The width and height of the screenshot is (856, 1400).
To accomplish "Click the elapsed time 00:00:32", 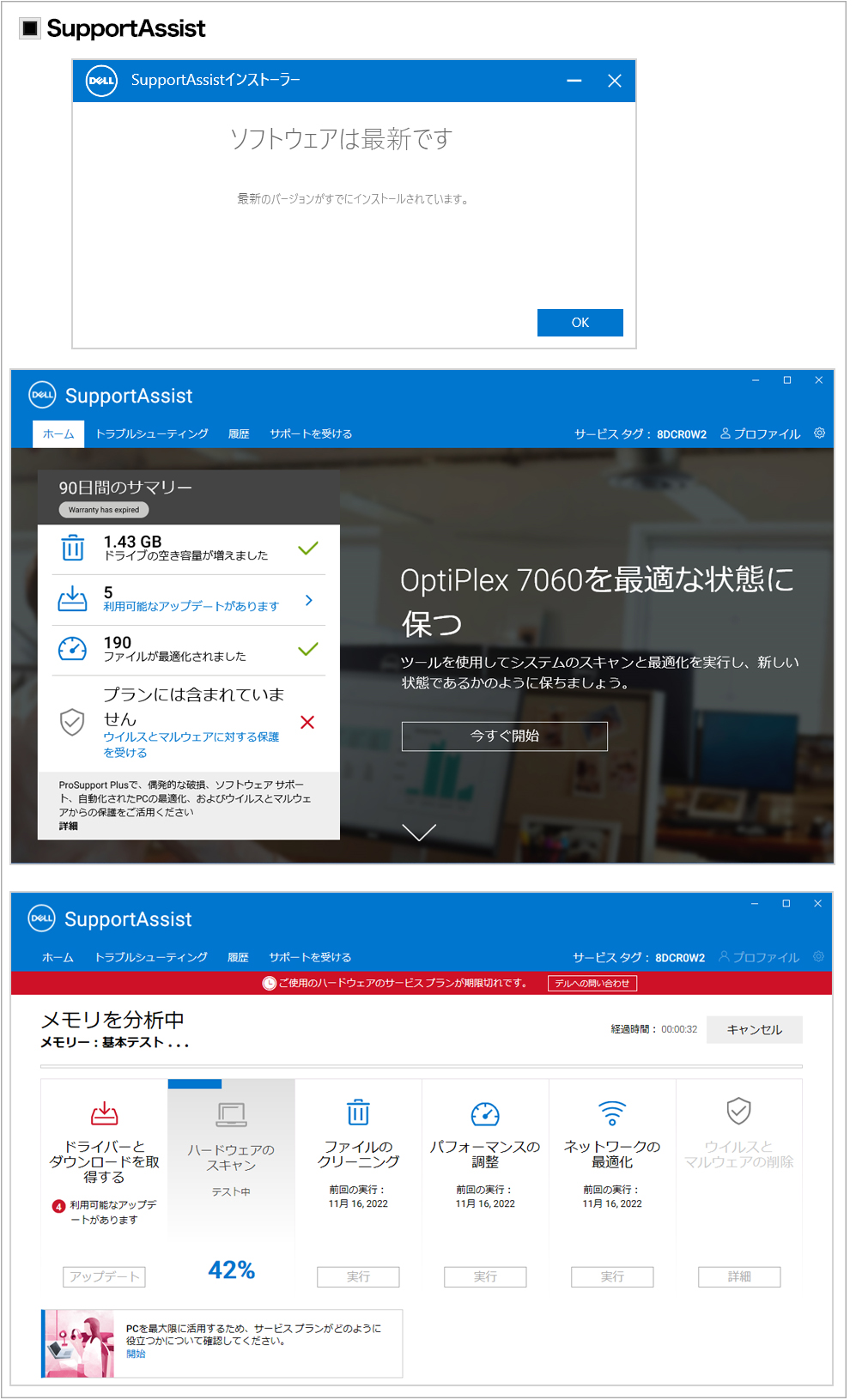I will (679, 1029).
